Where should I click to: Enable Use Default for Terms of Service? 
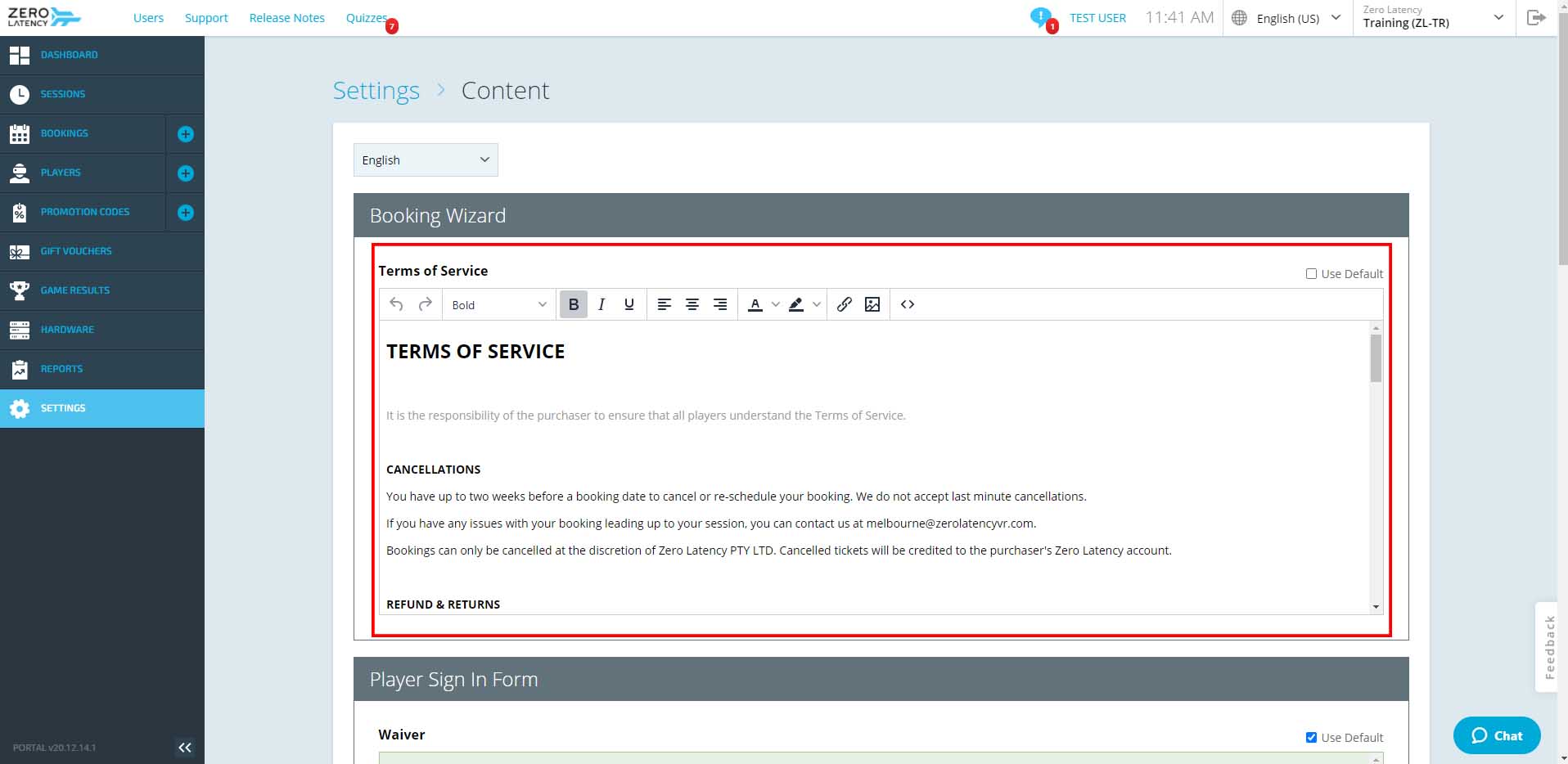pyautogui.click(x=1311, y=274)
